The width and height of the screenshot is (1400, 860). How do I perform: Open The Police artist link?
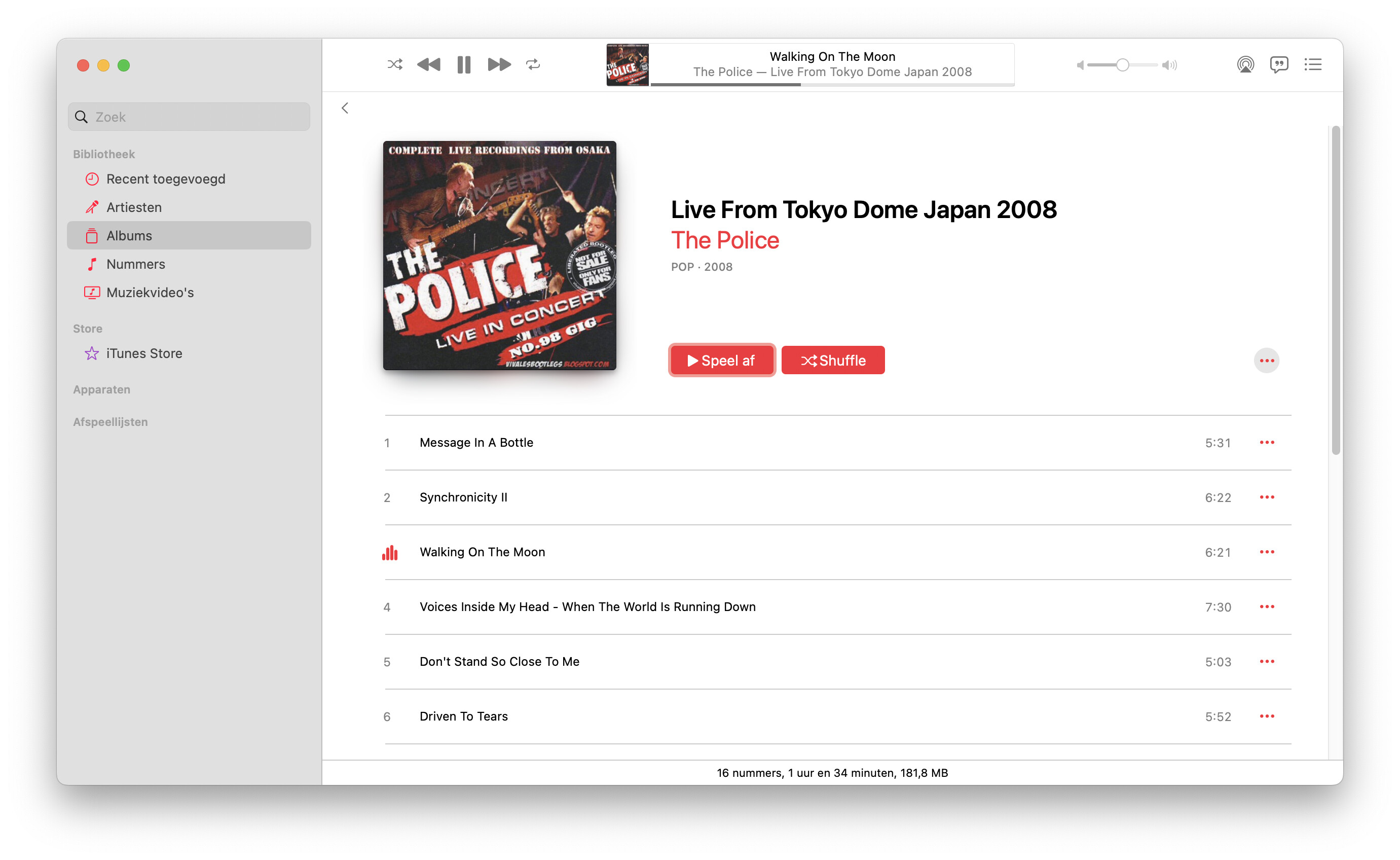tap(725, 240)
